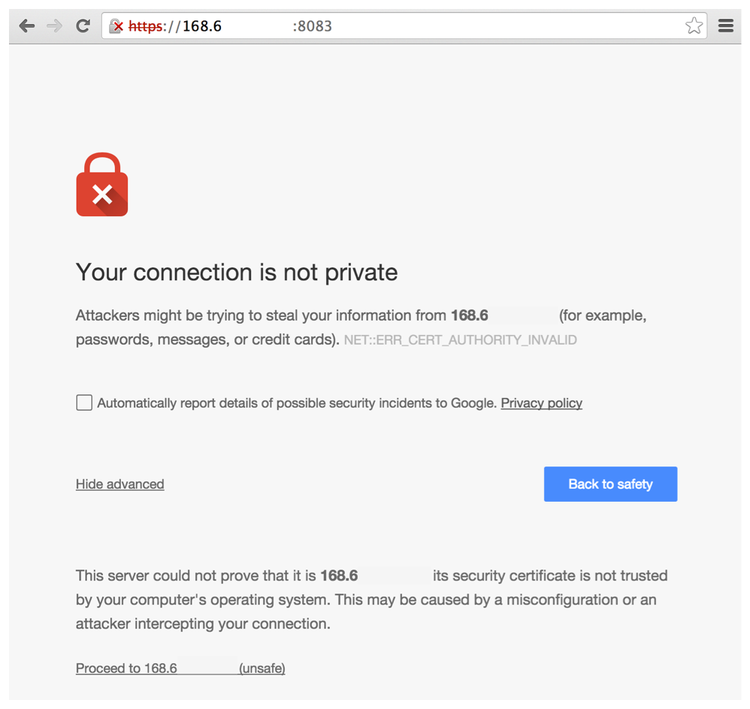Enable automatic security incident reporting checkbox
750x709 pixels.
pyautogui.click(x=84, y=403)
